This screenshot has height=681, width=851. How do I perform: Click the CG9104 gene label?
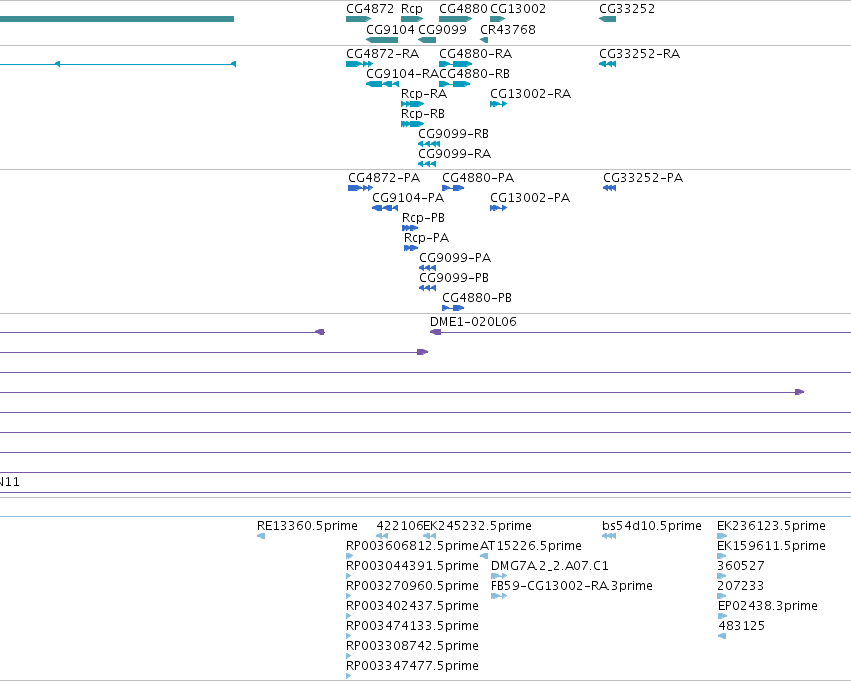pyautogui.click(x=390, y=29)
